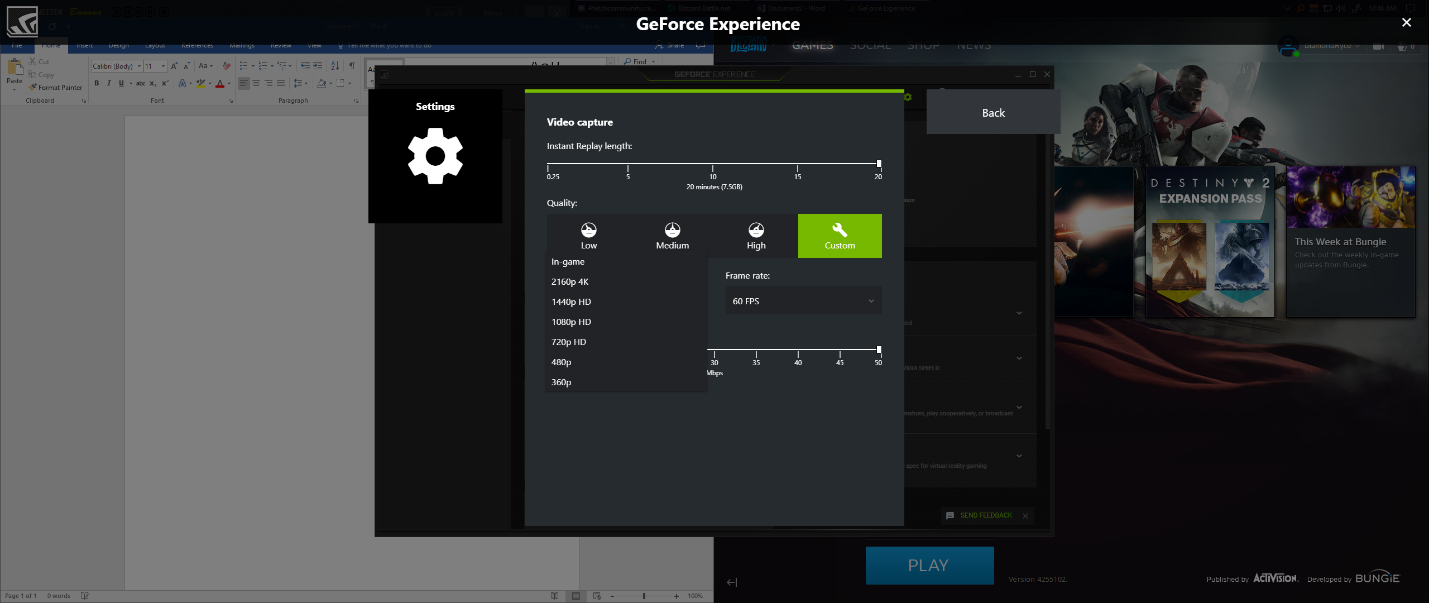1429x603 pixels.
Task: Click Tell me what you want to do
Action: point(389,45)
